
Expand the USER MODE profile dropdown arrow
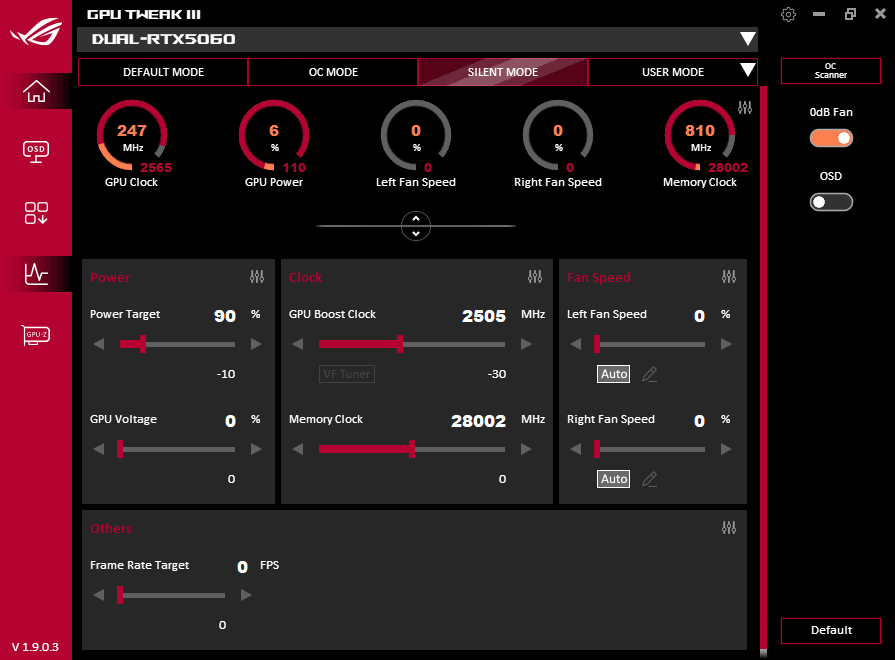746,71
